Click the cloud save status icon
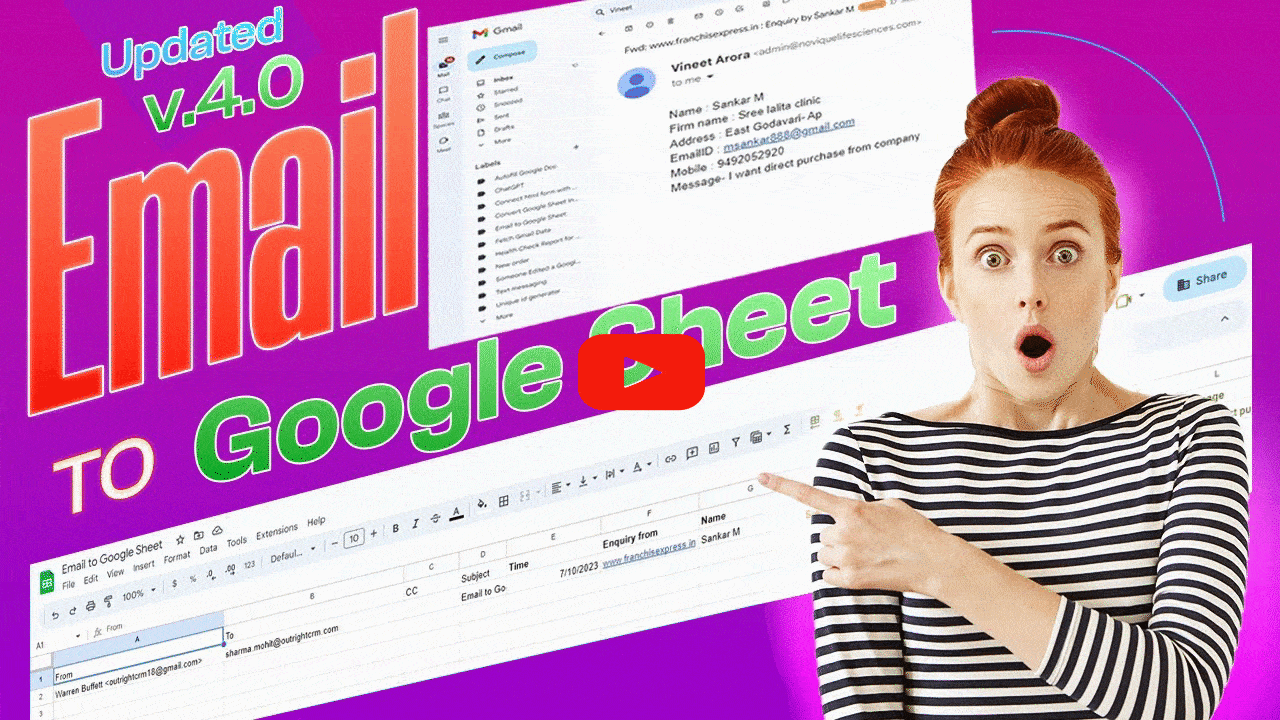 [217, 531]
